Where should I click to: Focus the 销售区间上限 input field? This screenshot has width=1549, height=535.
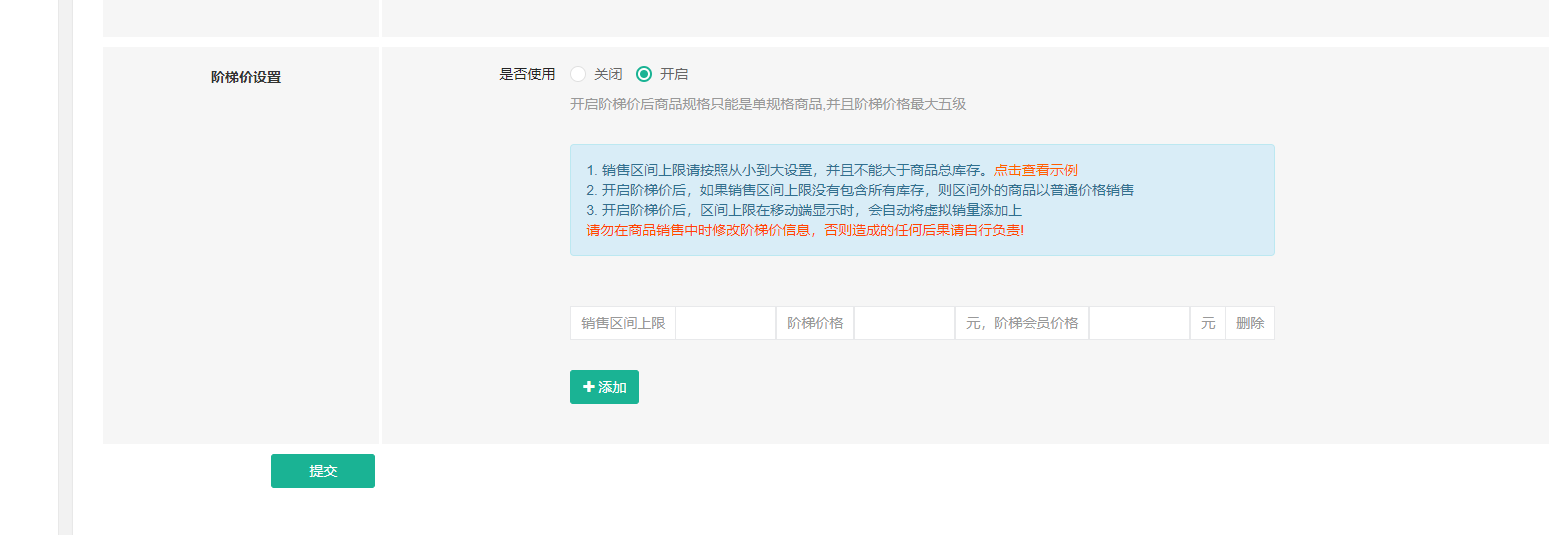pos(725,323)
